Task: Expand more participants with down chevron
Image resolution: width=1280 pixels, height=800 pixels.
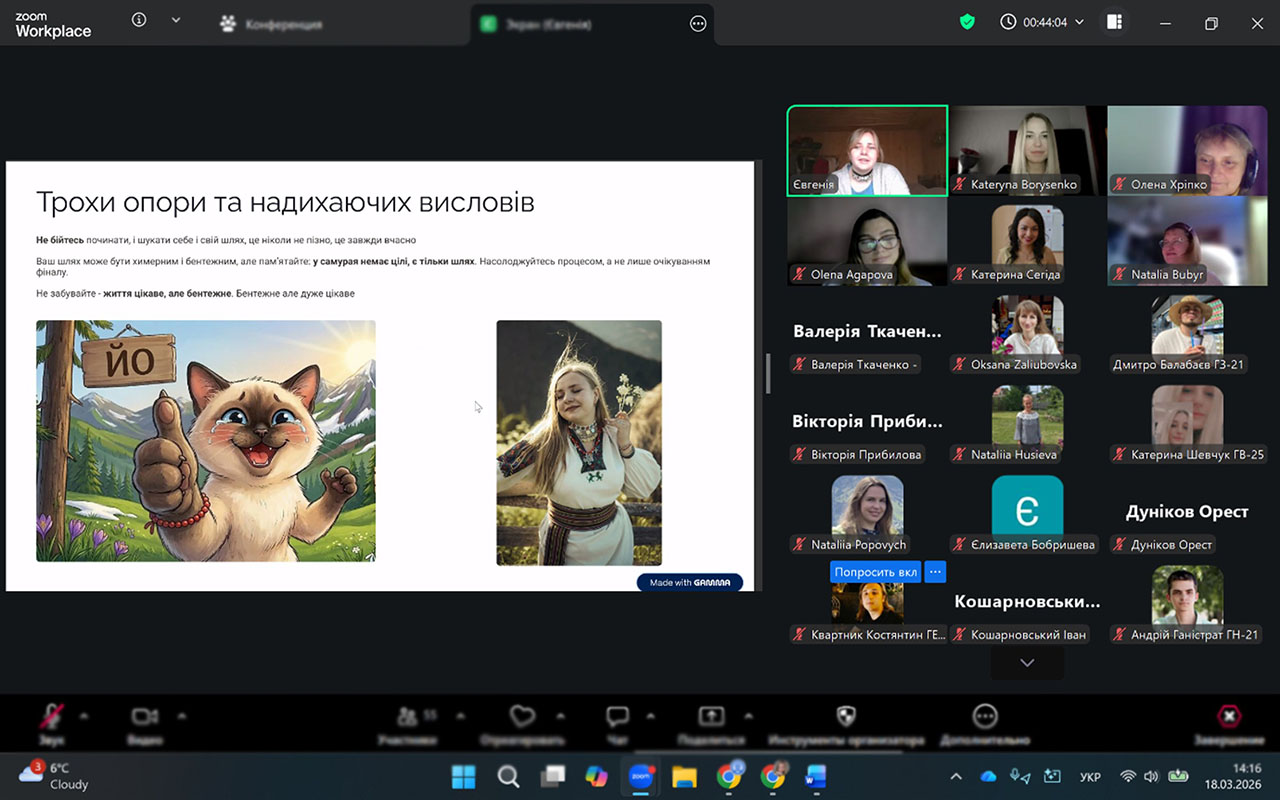Action: tap(1027, 662)
